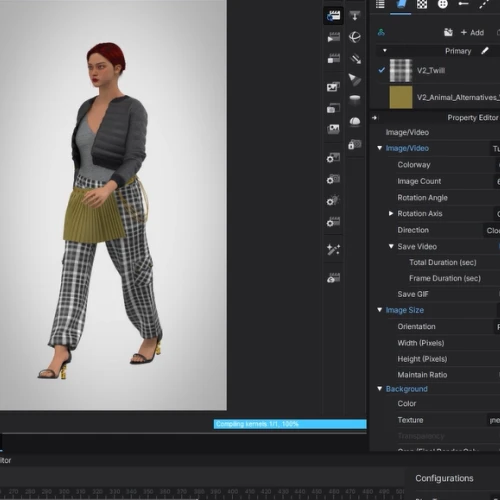The height and width of the screenshot is (500, 500).
Task: Switch to the checkered texture tab
Action: (x=422, y=4)
